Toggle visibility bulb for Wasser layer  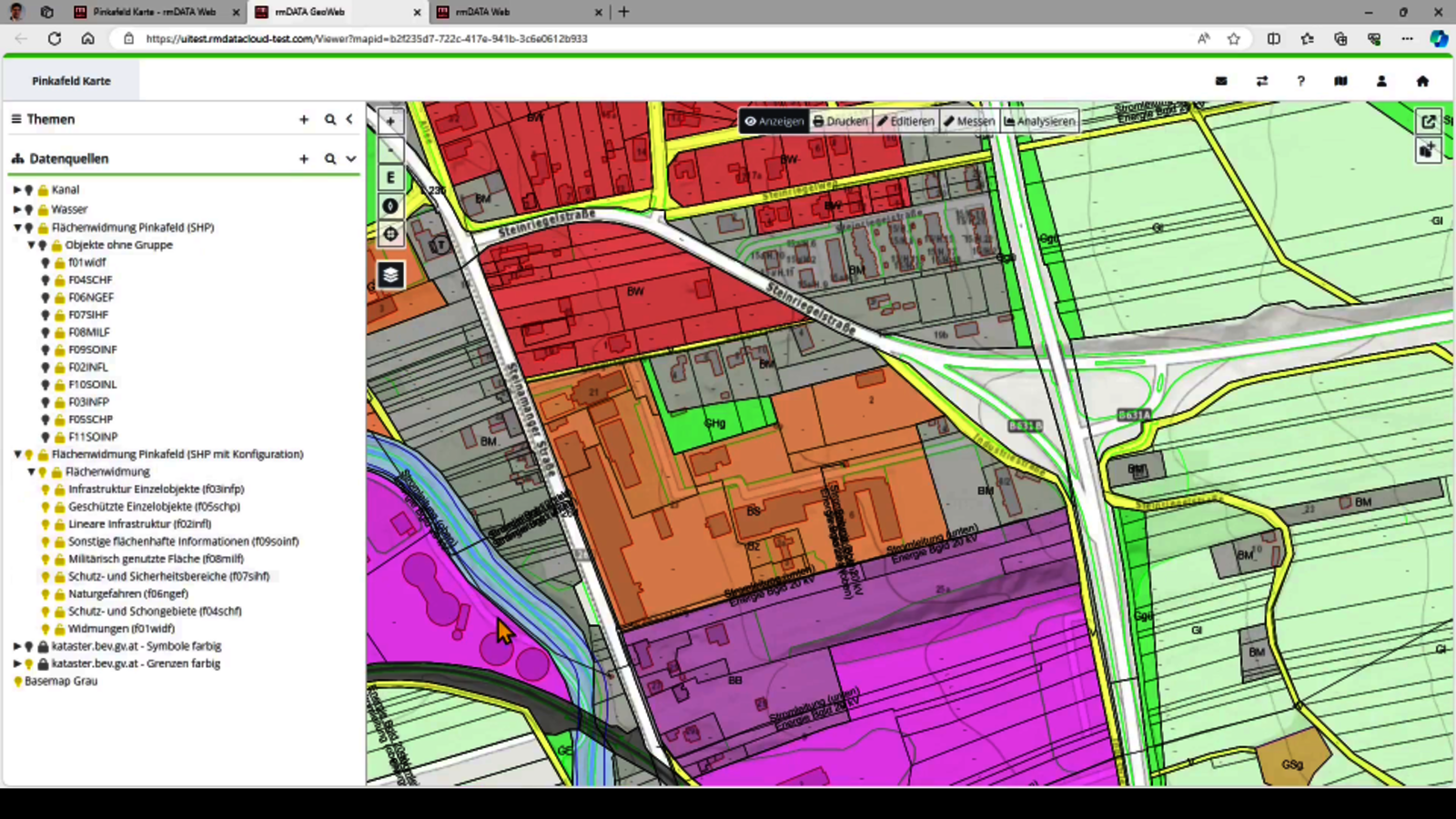pyautogui.click(x=29, y=209)
